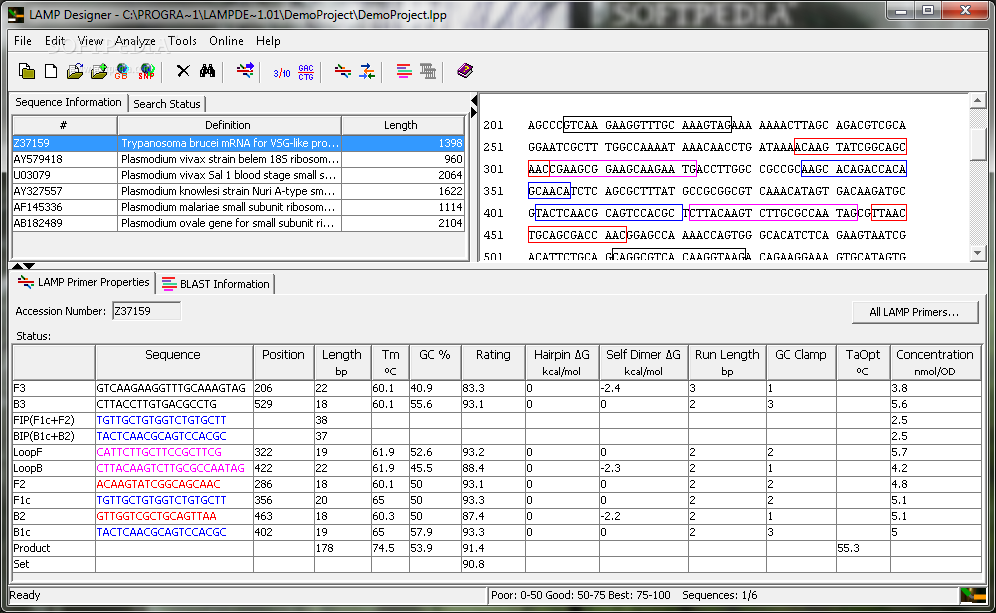
Task: Click the BIP(B1c+B2) row label
Action: (x=43, y=436)
